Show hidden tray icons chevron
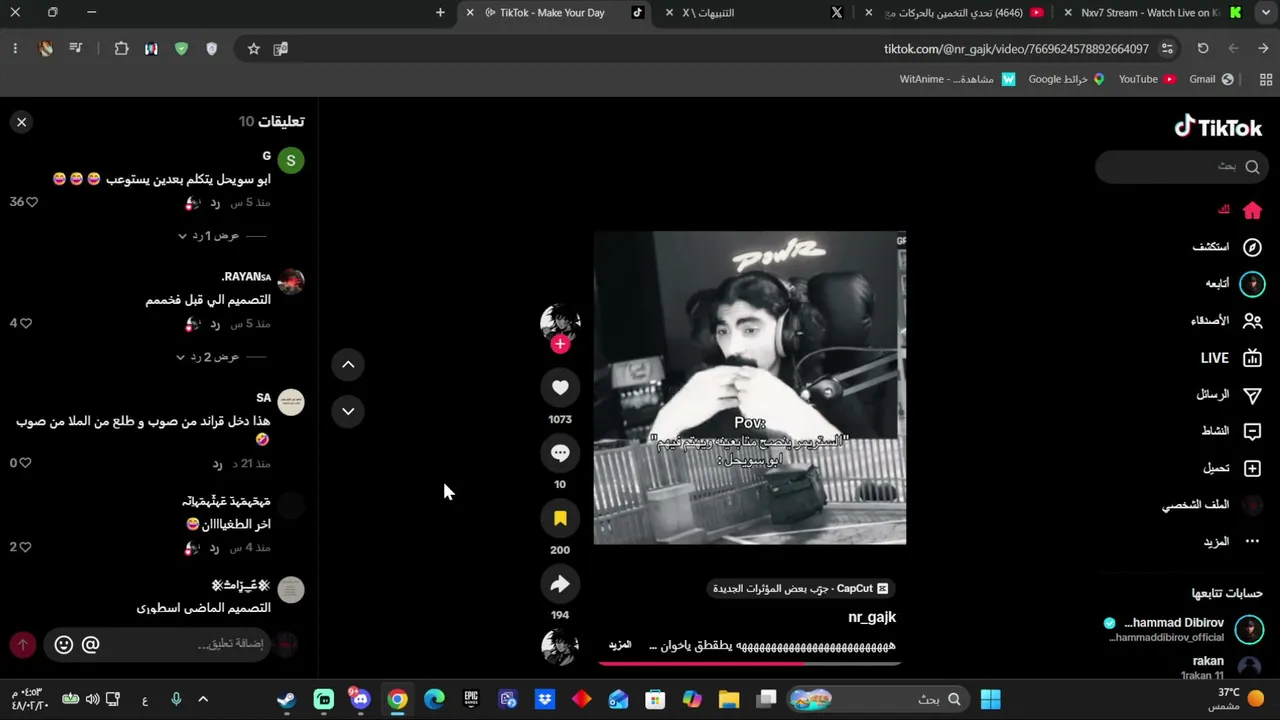 tap(203, 699)
